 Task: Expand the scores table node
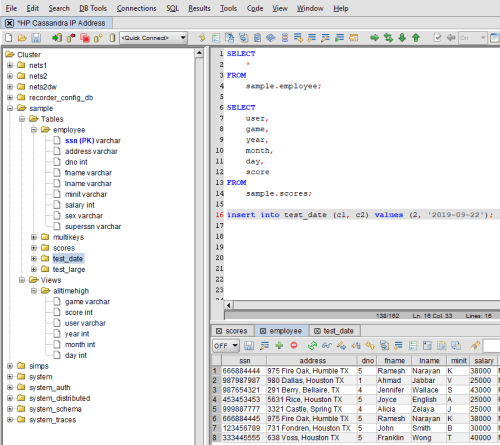34,248
